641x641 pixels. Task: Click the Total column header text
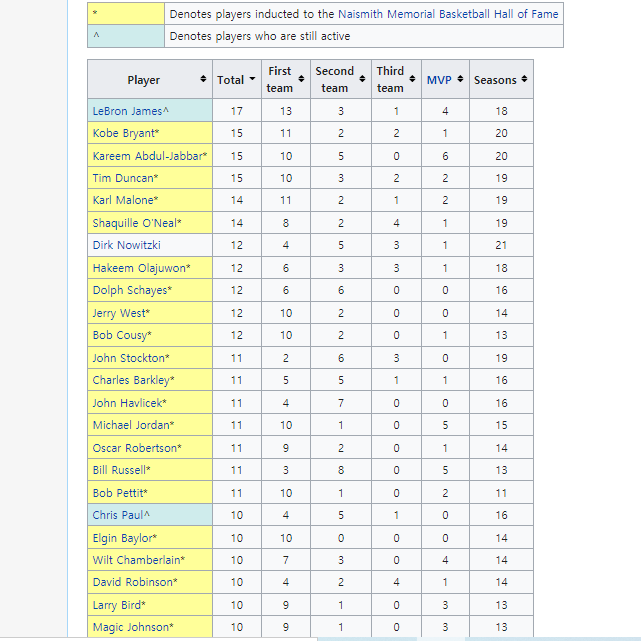231,80
